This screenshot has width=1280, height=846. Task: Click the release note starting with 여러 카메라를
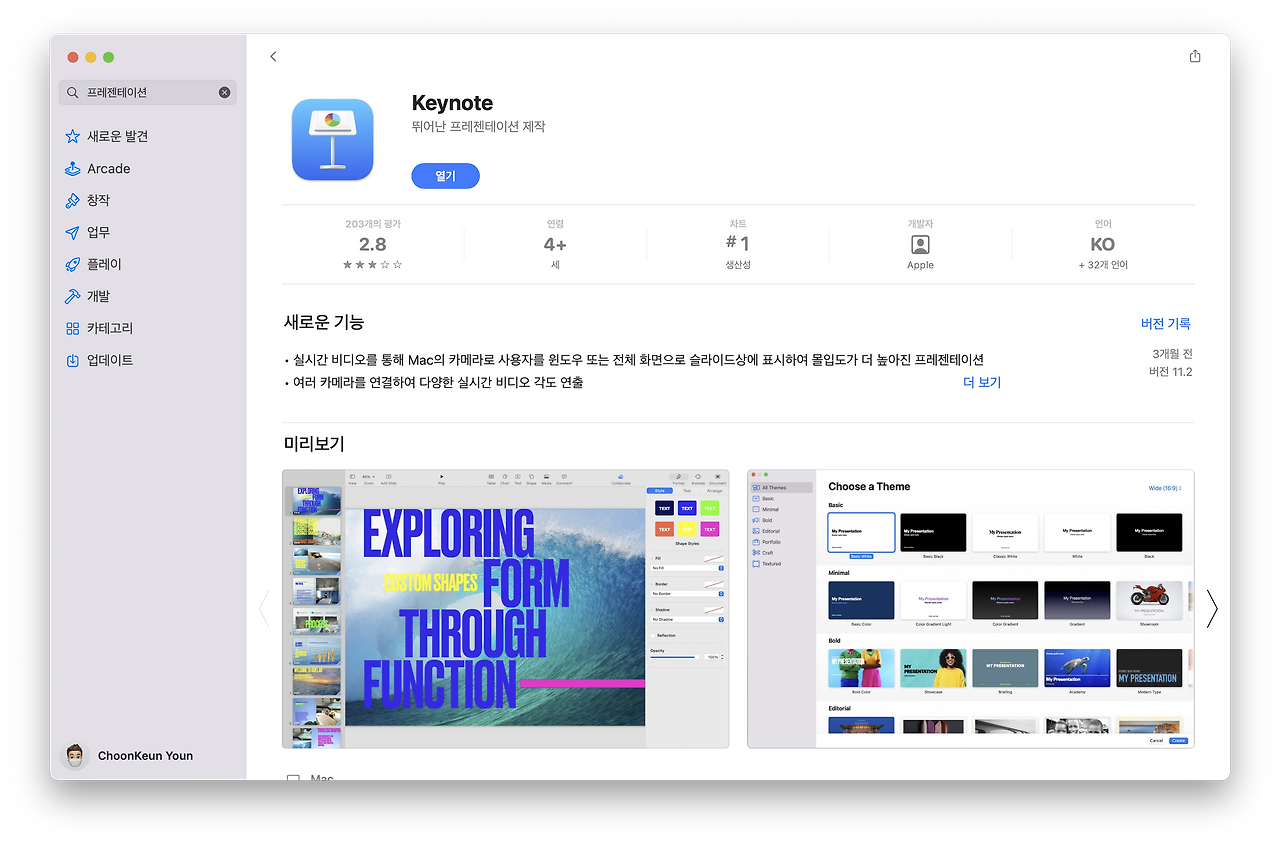pos(434,383)
